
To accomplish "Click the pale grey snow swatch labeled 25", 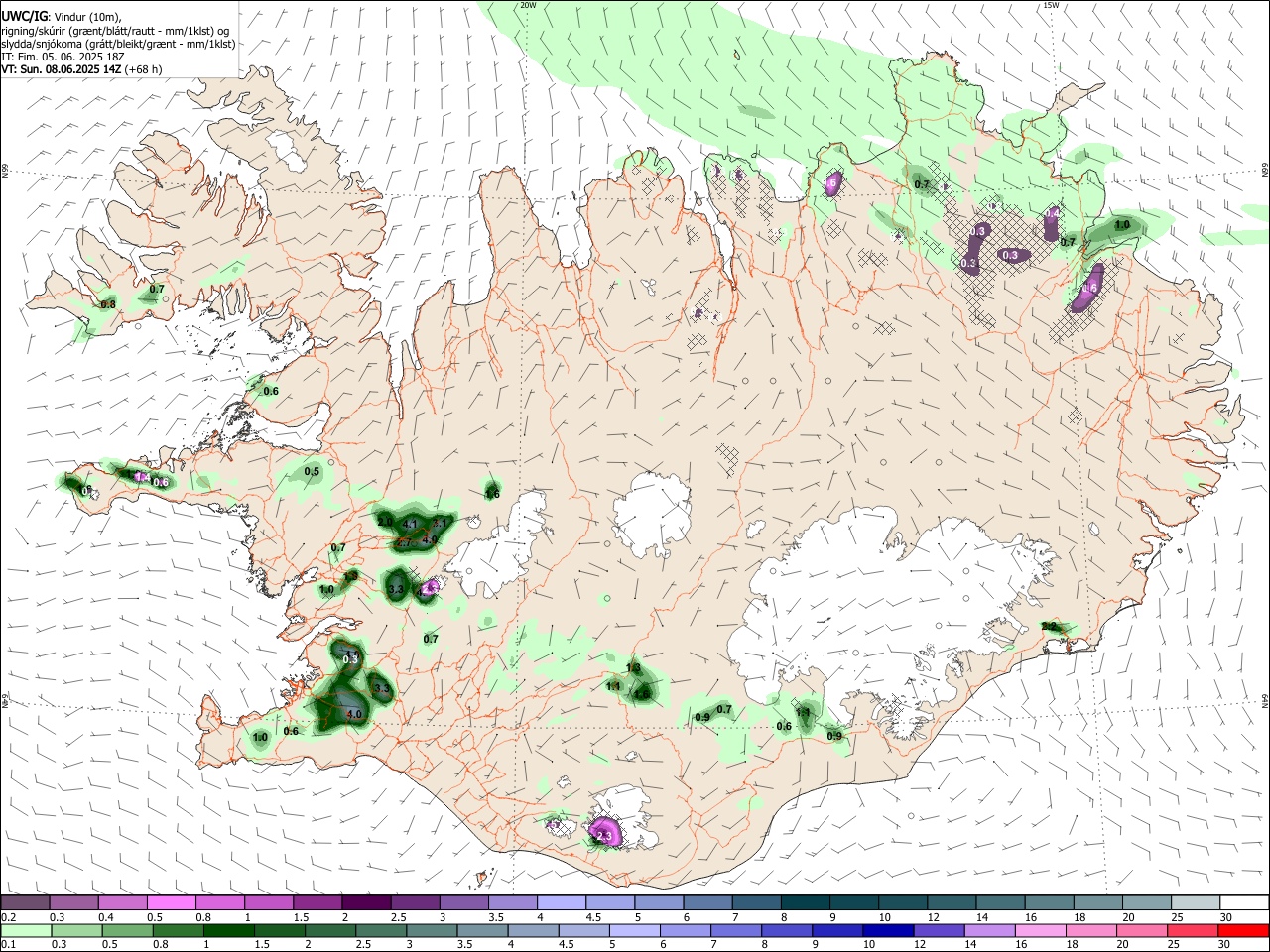I will (1195, 902).
